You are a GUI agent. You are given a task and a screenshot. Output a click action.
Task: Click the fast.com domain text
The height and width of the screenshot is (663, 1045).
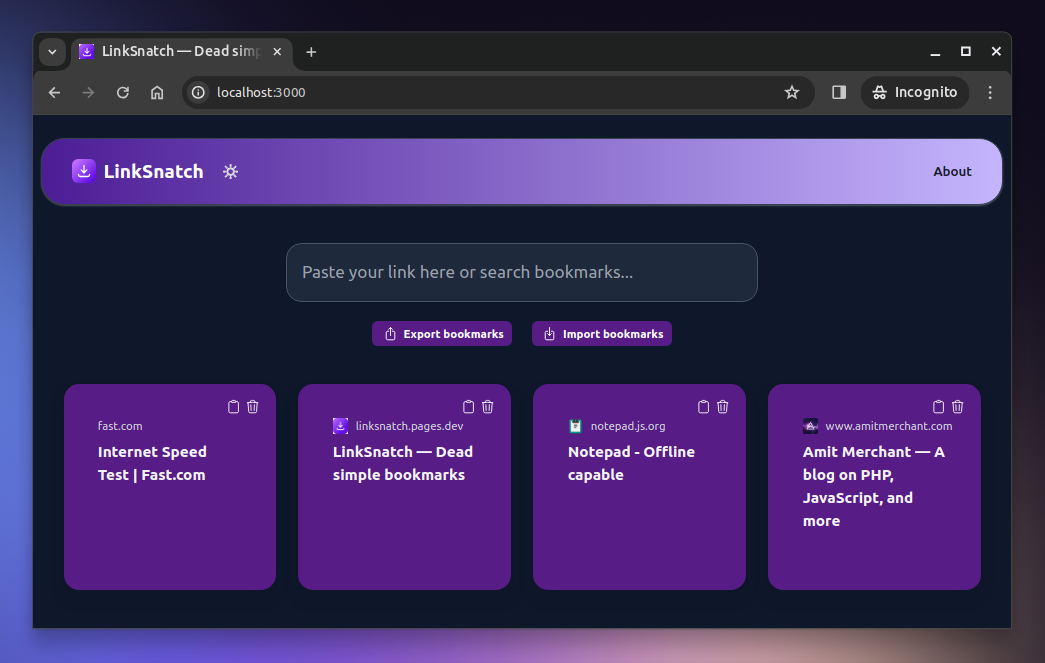pos(120,426)
